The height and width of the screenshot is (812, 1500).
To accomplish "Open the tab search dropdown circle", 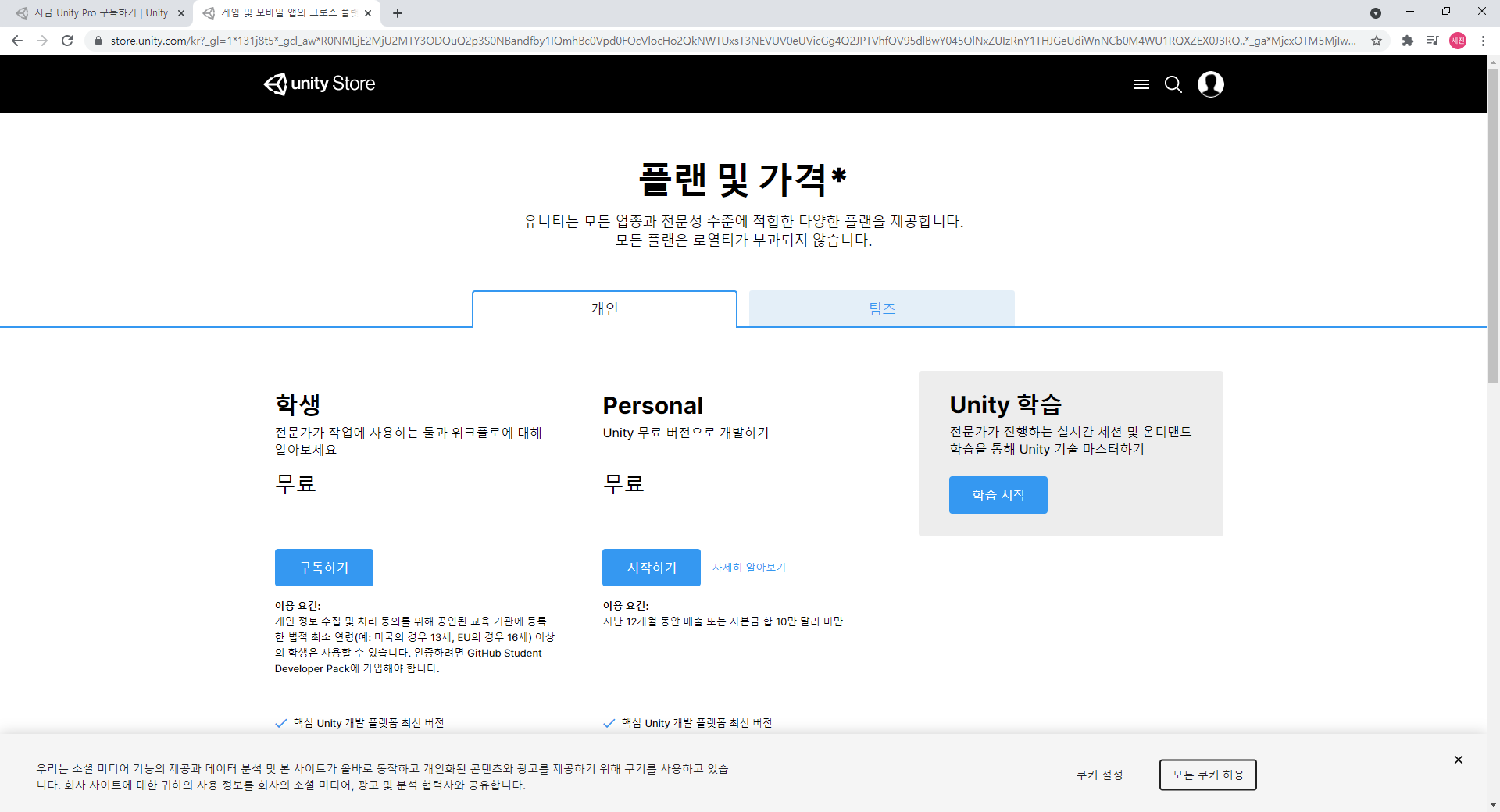I will (1376, 13).
